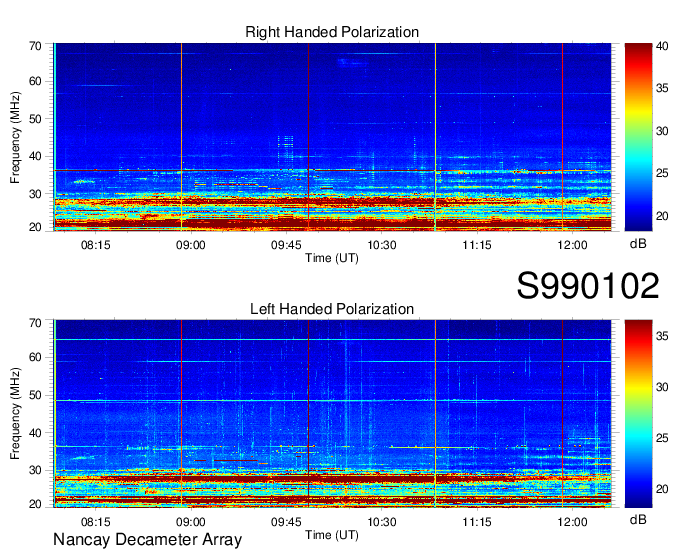Click the 11:15 tick under Left Handed plot
The height and width of the screenshot is (552, 680).
coord(477,522)
